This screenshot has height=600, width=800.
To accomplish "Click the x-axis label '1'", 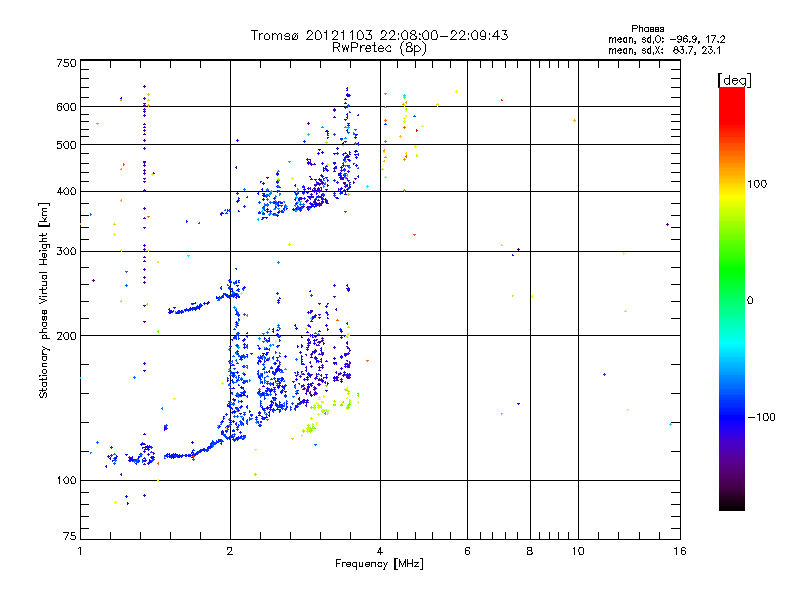I will (80, 551).
